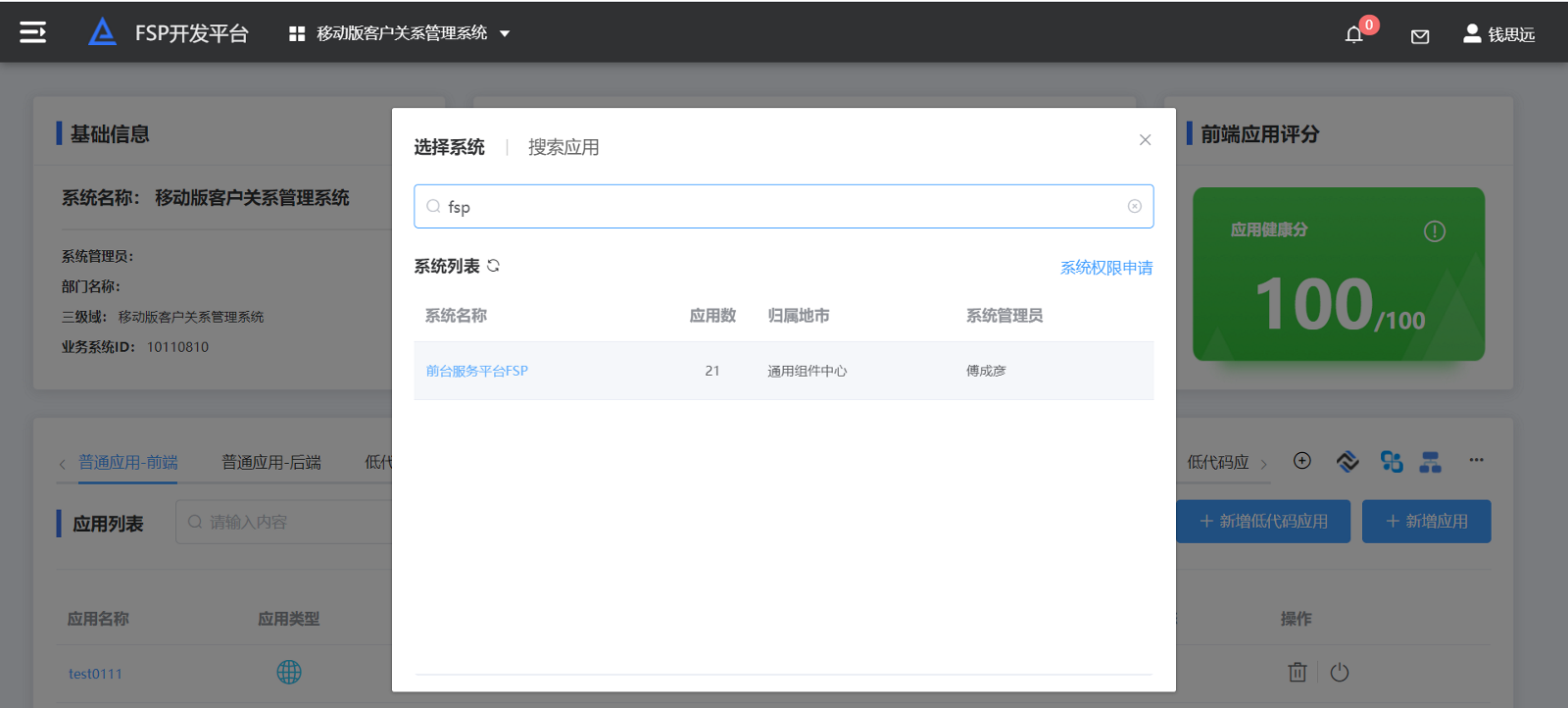The image size is (1568, 708).
Task: Click the globe icon for test0111
Action: coord(289,672)
